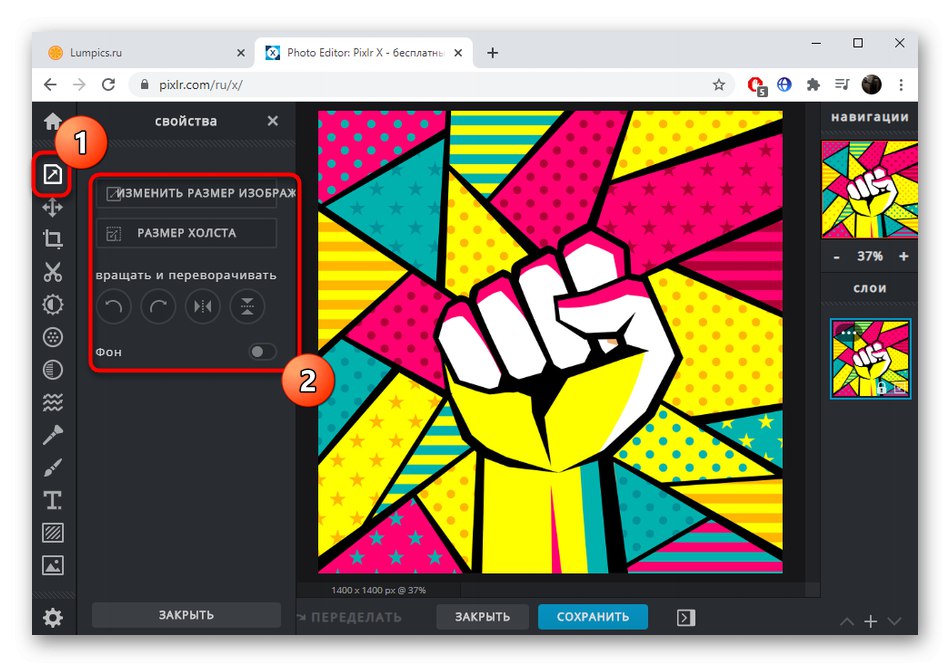The image size is (950, 667).
Task: Zoom in with plus in navigation
Action: (x=903, y=257)
